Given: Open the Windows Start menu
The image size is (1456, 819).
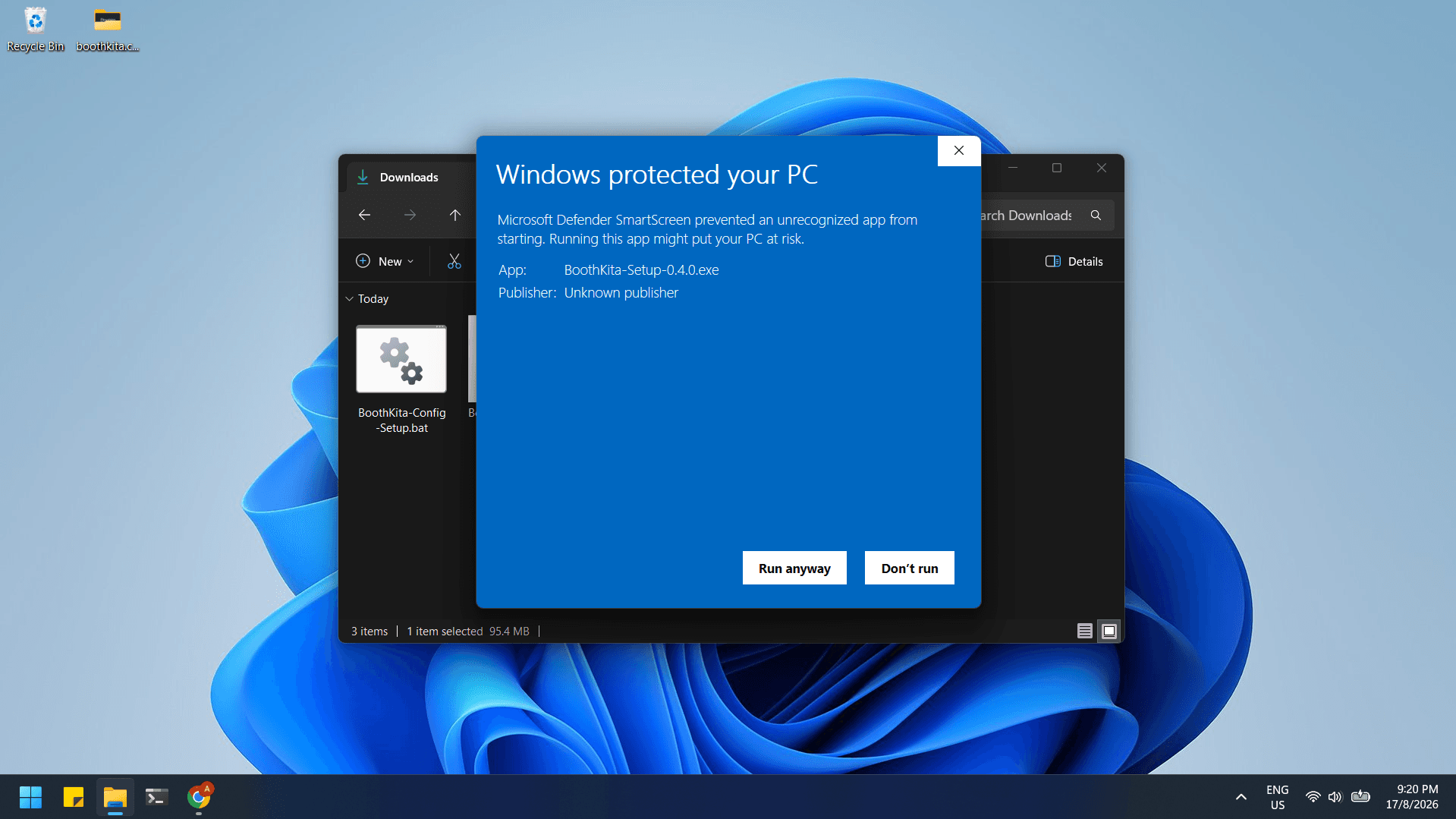Looking at the screenshot, I should 30,797.
